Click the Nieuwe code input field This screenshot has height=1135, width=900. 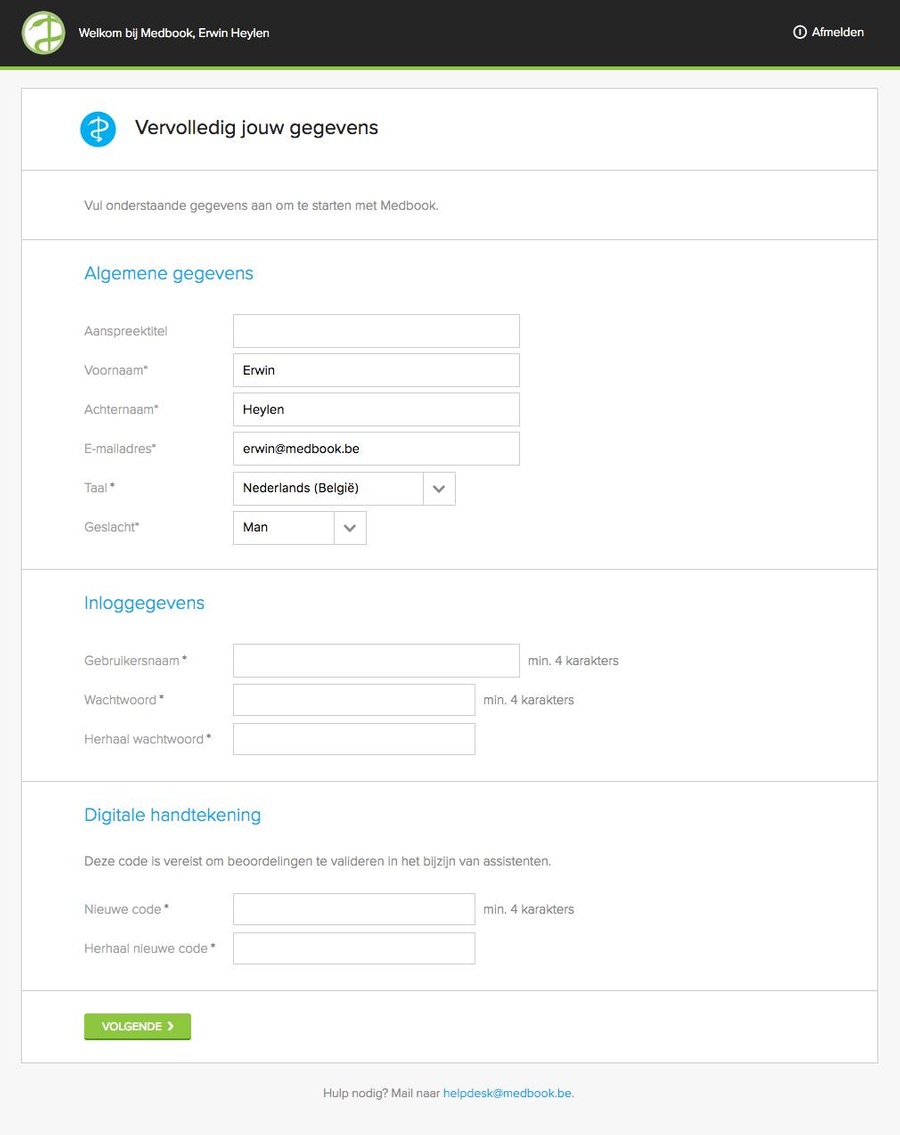tap(354, 909)
